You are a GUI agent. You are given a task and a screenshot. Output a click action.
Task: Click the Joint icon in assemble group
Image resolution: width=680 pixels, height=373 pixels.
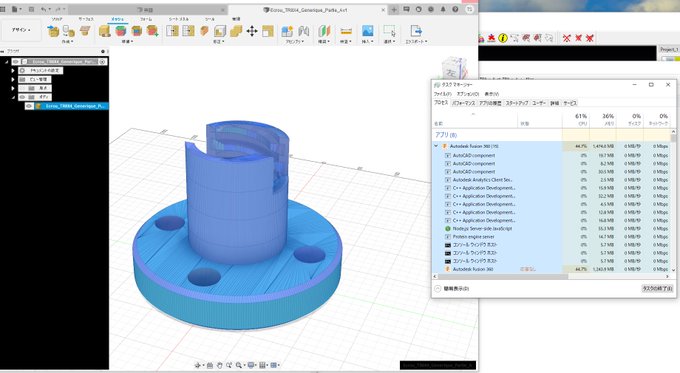click(x=304, y=31)
